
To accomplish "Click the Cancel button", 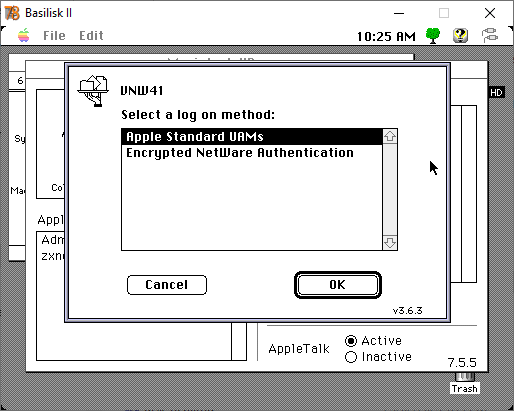I will tap(167, 285).
